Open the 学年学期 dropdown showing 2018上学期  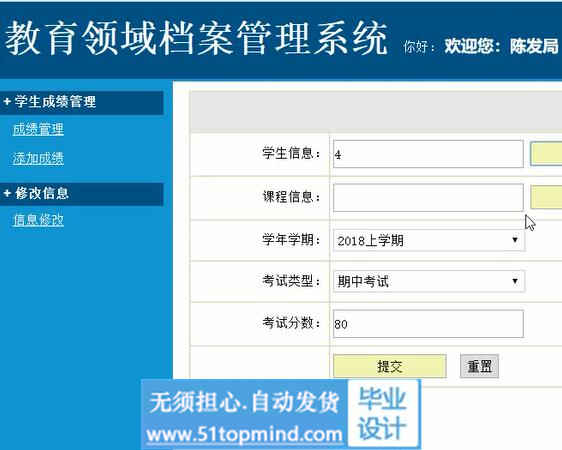pos(429,240)
